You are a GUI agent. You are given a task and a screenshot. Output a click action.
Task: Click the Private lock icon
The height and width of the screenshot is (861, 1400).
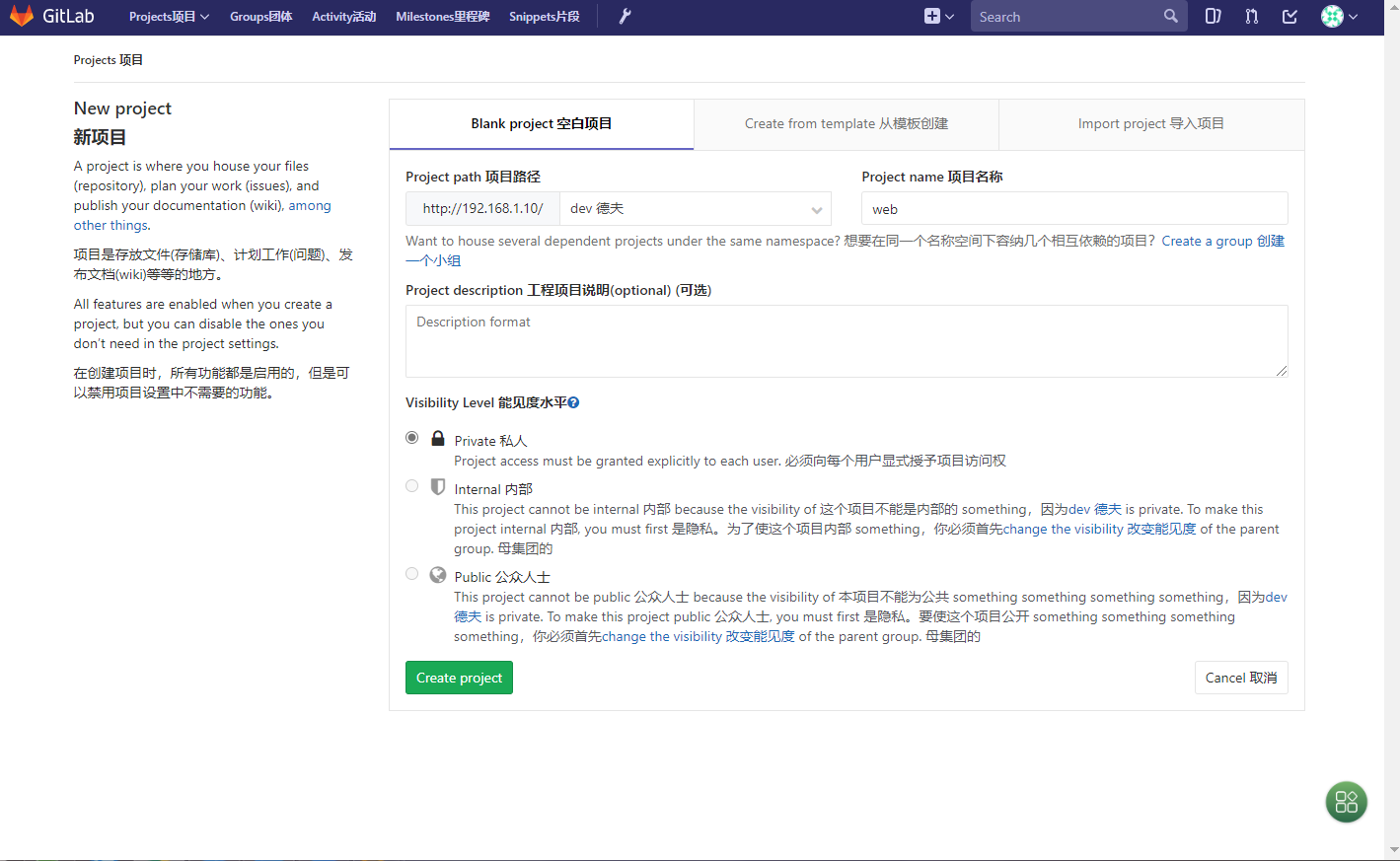438,438
